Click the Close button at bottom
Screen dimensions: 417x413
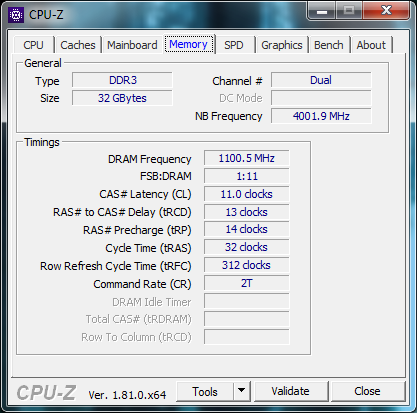367,391
